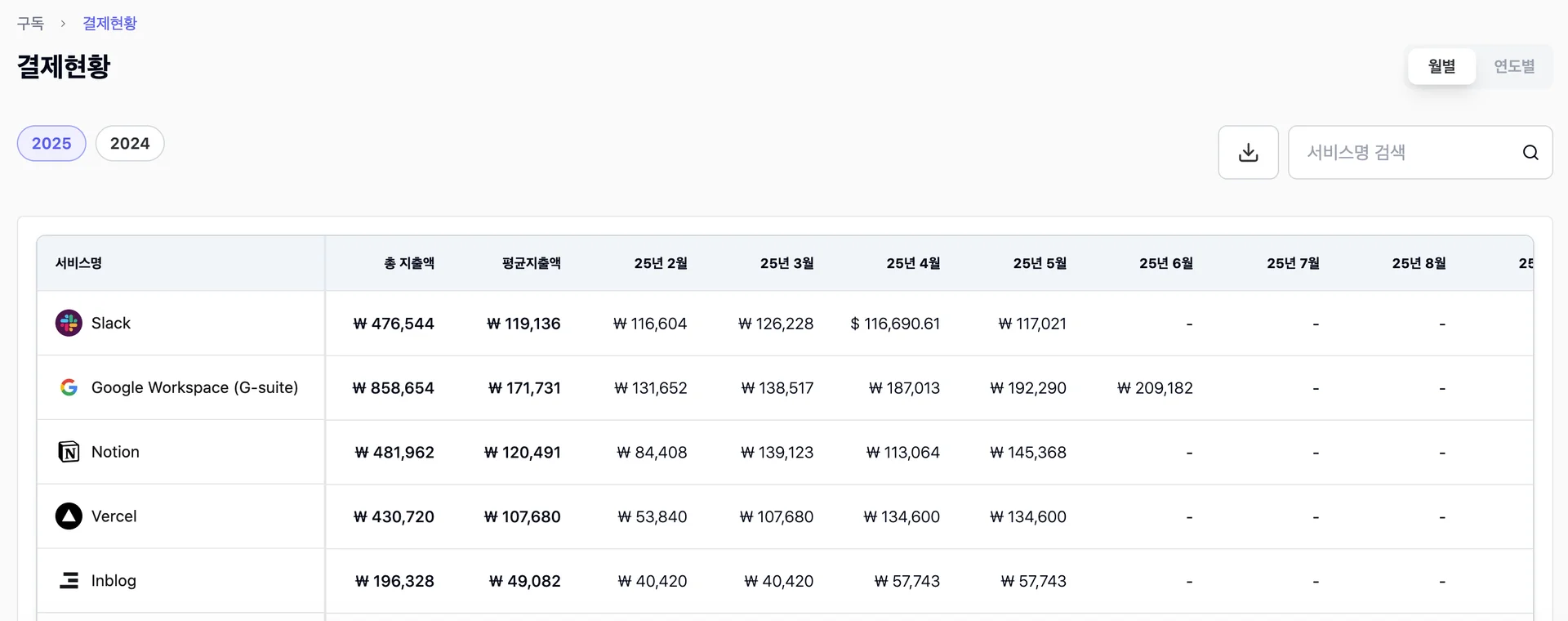This screenshot has height=621, width=1568.
Task: Click the Slack logo icon
Action: tap(69, 323)
